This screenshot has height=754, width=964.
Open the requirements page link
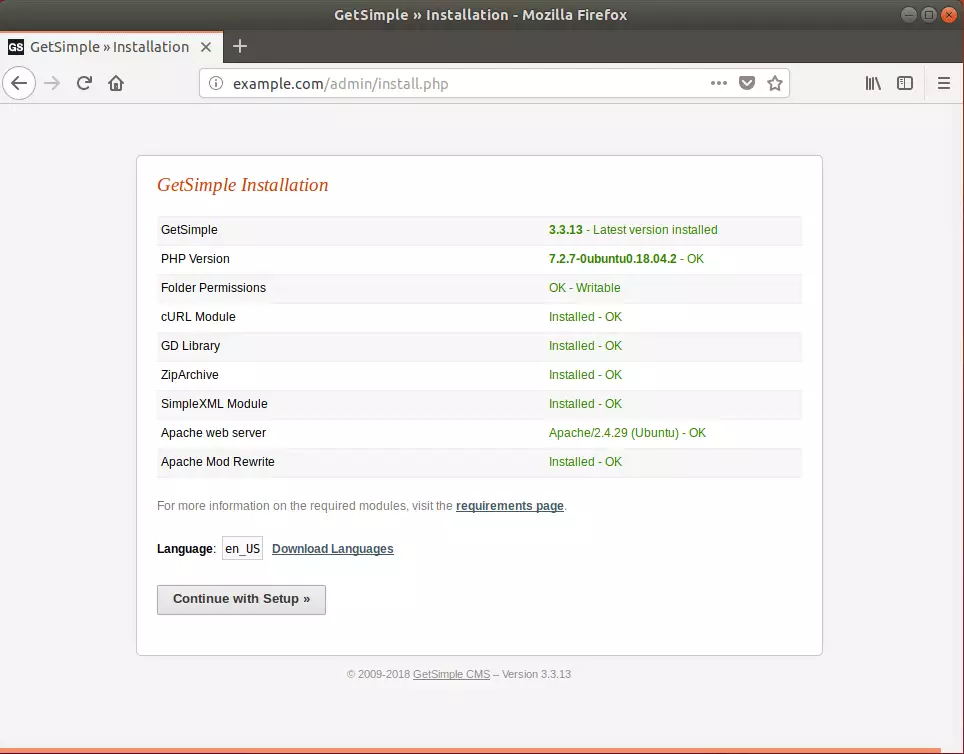(x=510, y=506)
